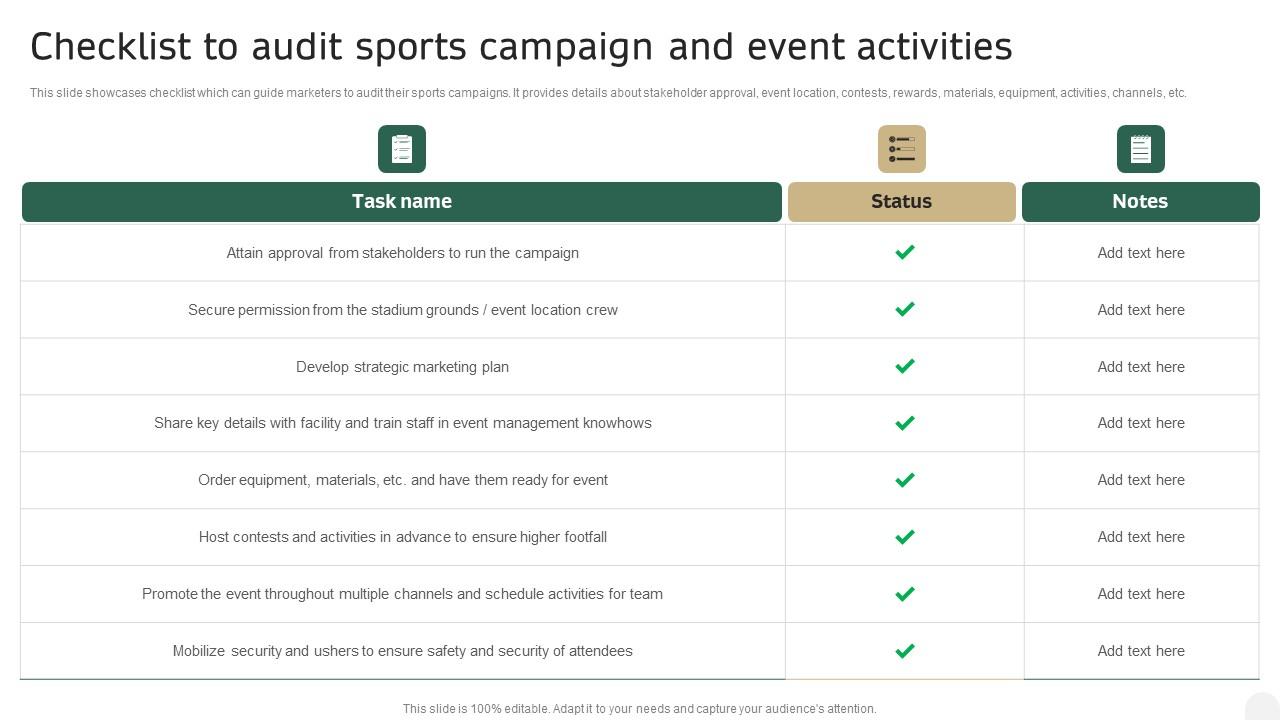Viewport: 1280px width, 720px height.
Task: Click 'Add text here' in stadium permission row
Action: point(1141,310)
